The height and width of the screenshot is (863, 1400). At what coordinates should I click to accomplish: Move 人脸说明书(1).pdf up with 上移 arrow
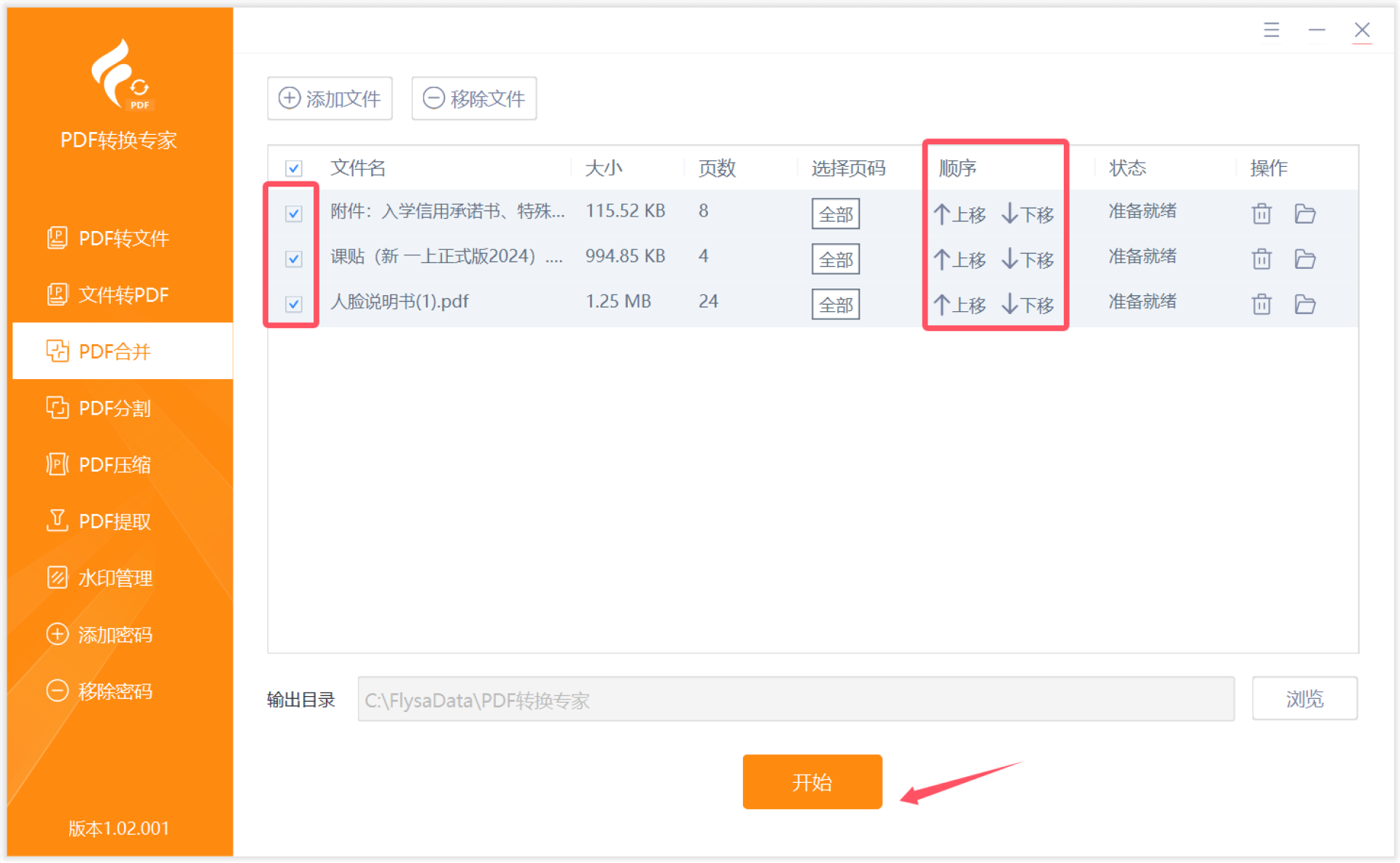[960, 305]
